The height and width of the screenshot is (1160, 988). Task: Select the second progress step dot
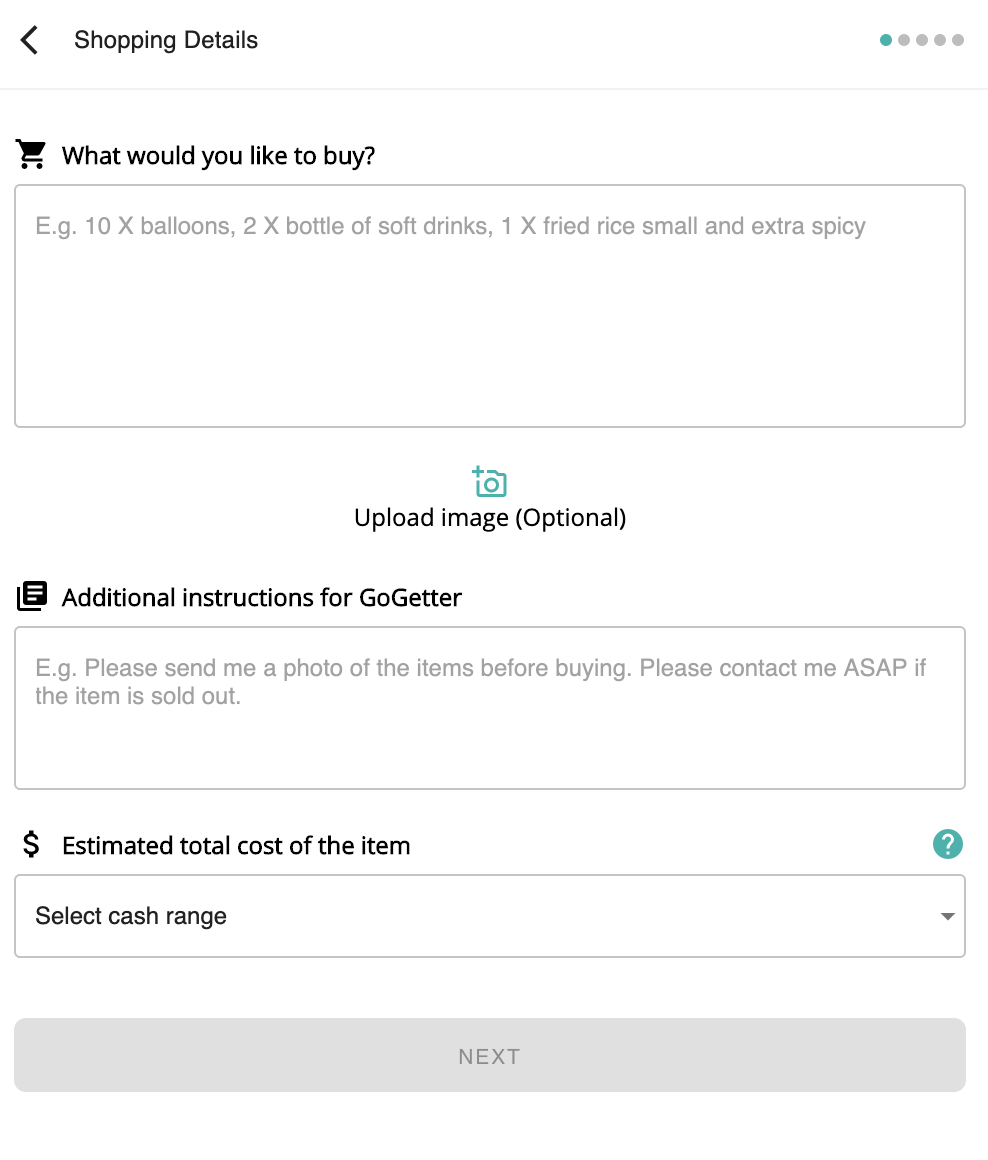click(x=904, y=41)
